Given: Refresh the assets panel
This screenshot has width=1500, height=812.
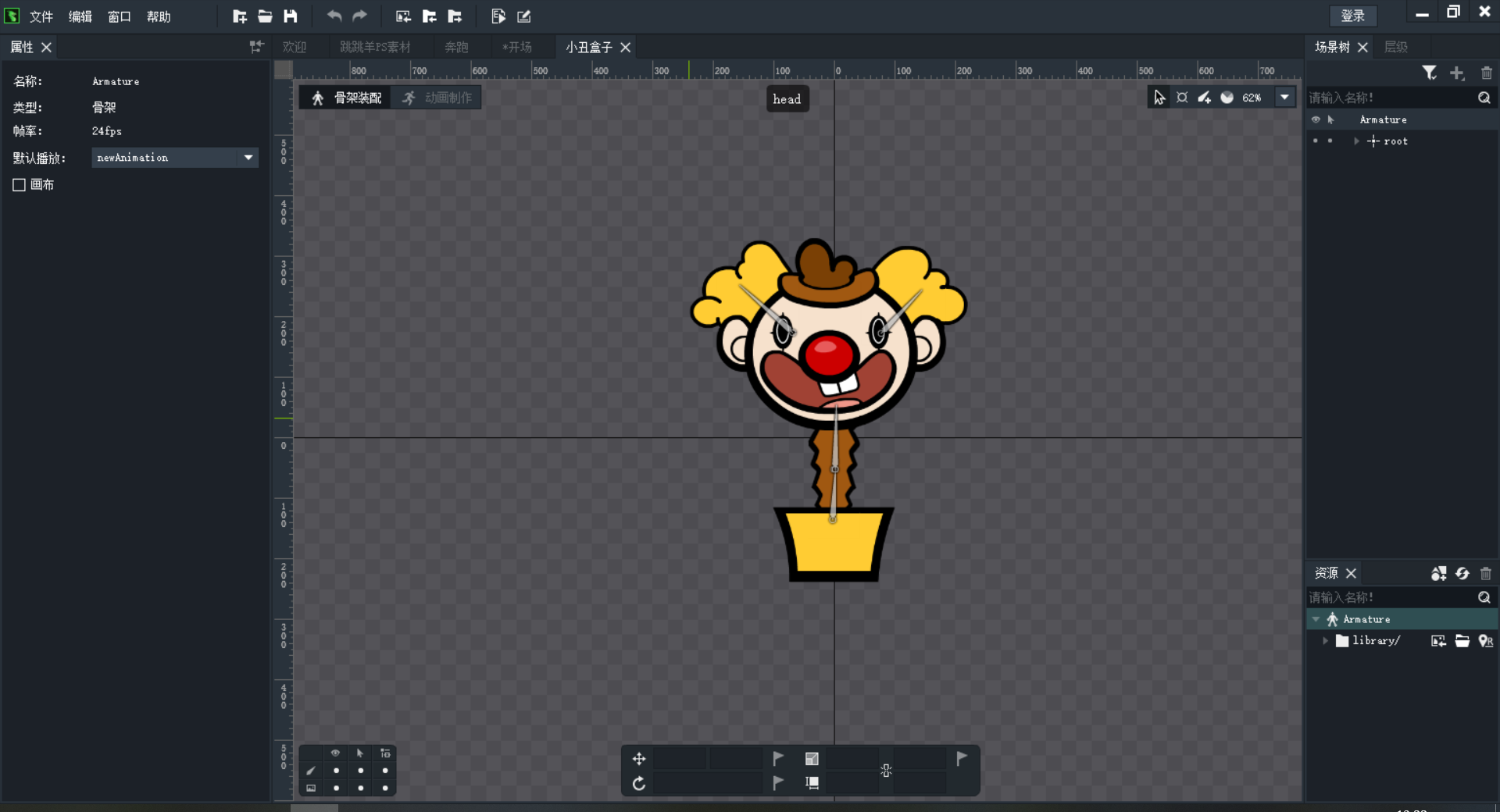Looking at the screenshot, I should 1462,573.
